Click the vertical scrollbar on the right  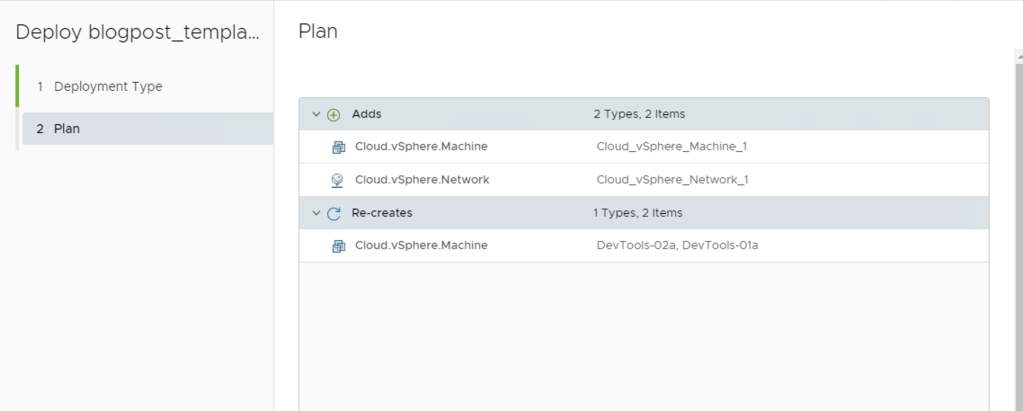(1017, 230)
